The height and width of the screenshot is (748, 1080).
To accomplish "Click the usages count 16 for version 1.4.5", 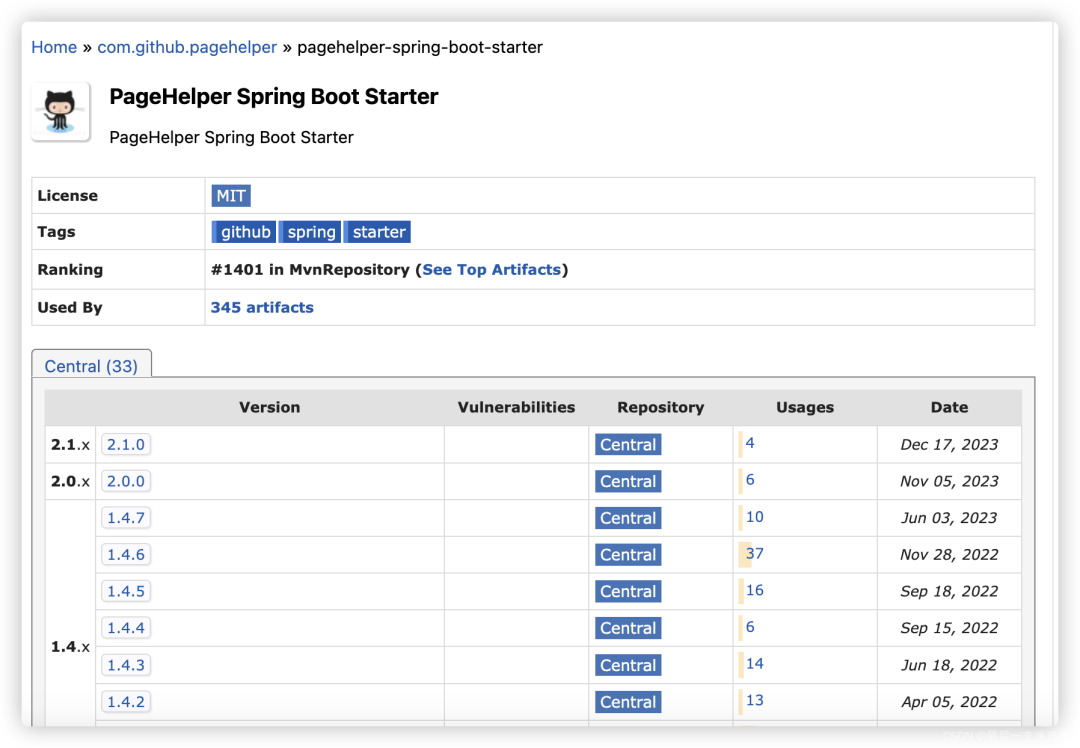I will (754, 590).
